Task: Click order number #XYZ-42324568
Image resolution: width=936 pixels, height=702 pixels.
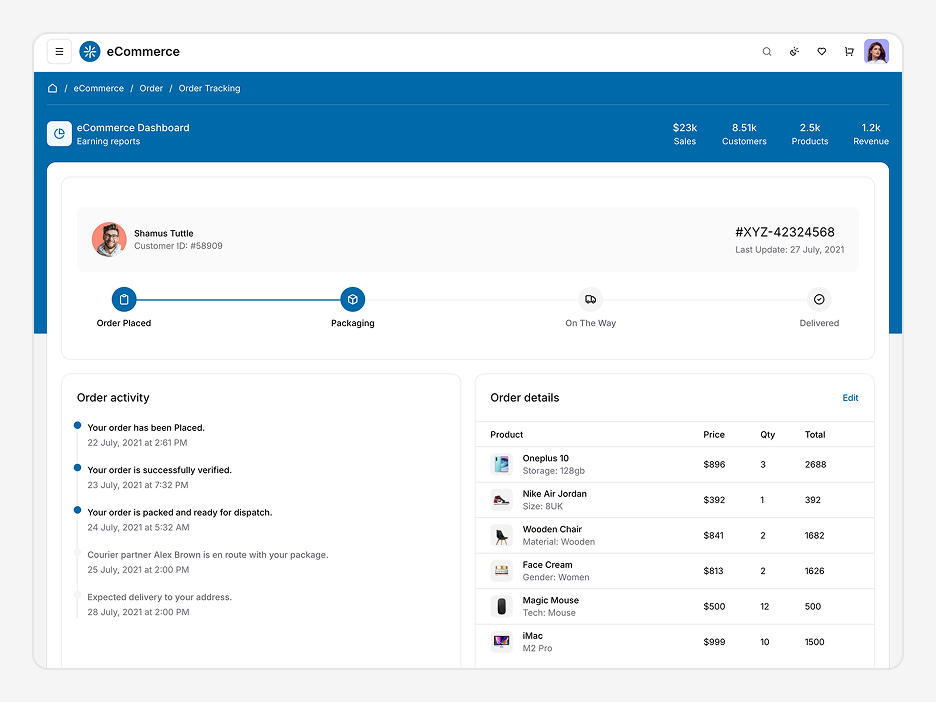Action: tap(785, 232)
